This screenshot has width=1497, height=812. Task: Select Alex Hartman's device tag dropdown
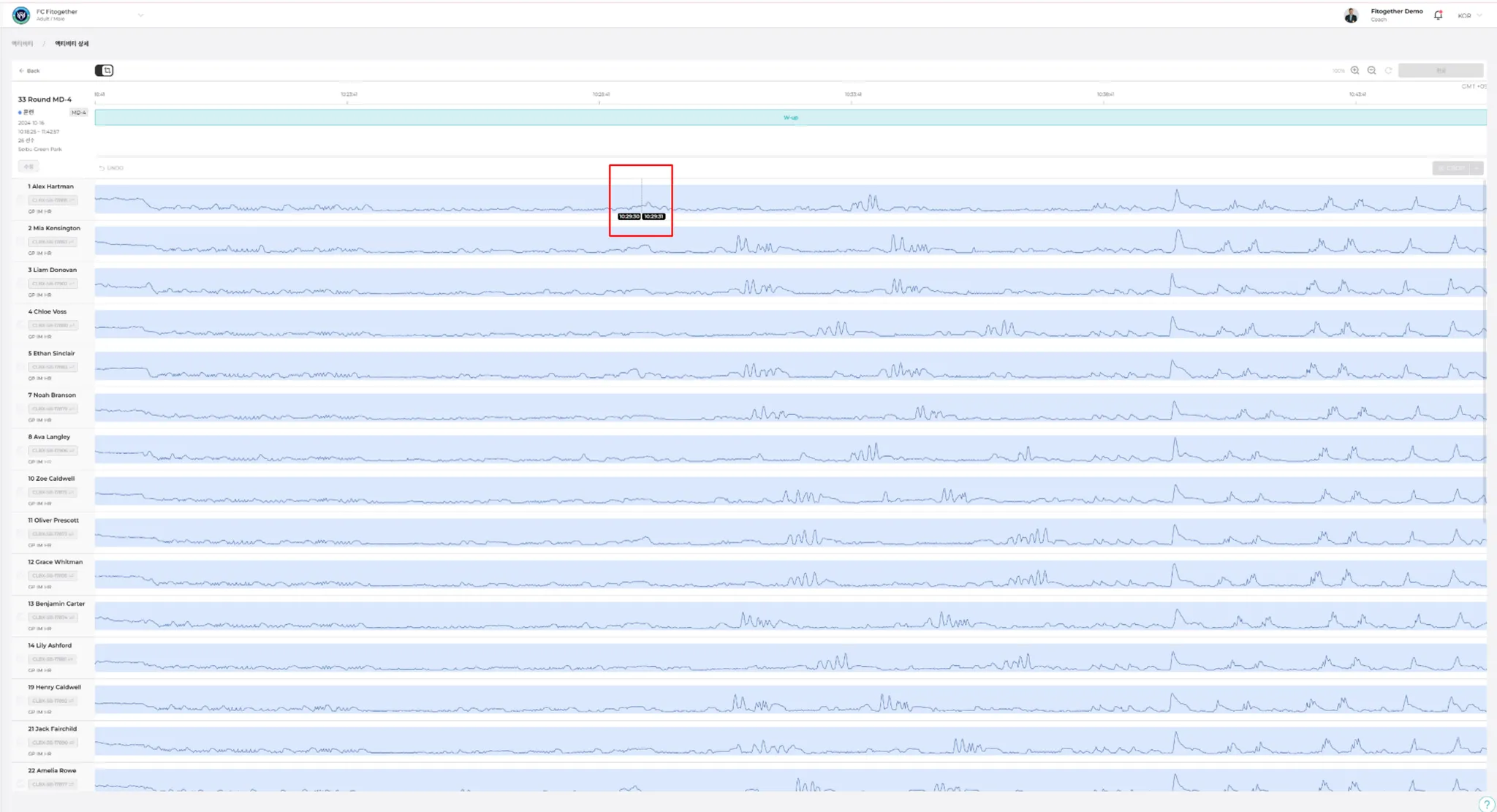[x=53, y=200]
